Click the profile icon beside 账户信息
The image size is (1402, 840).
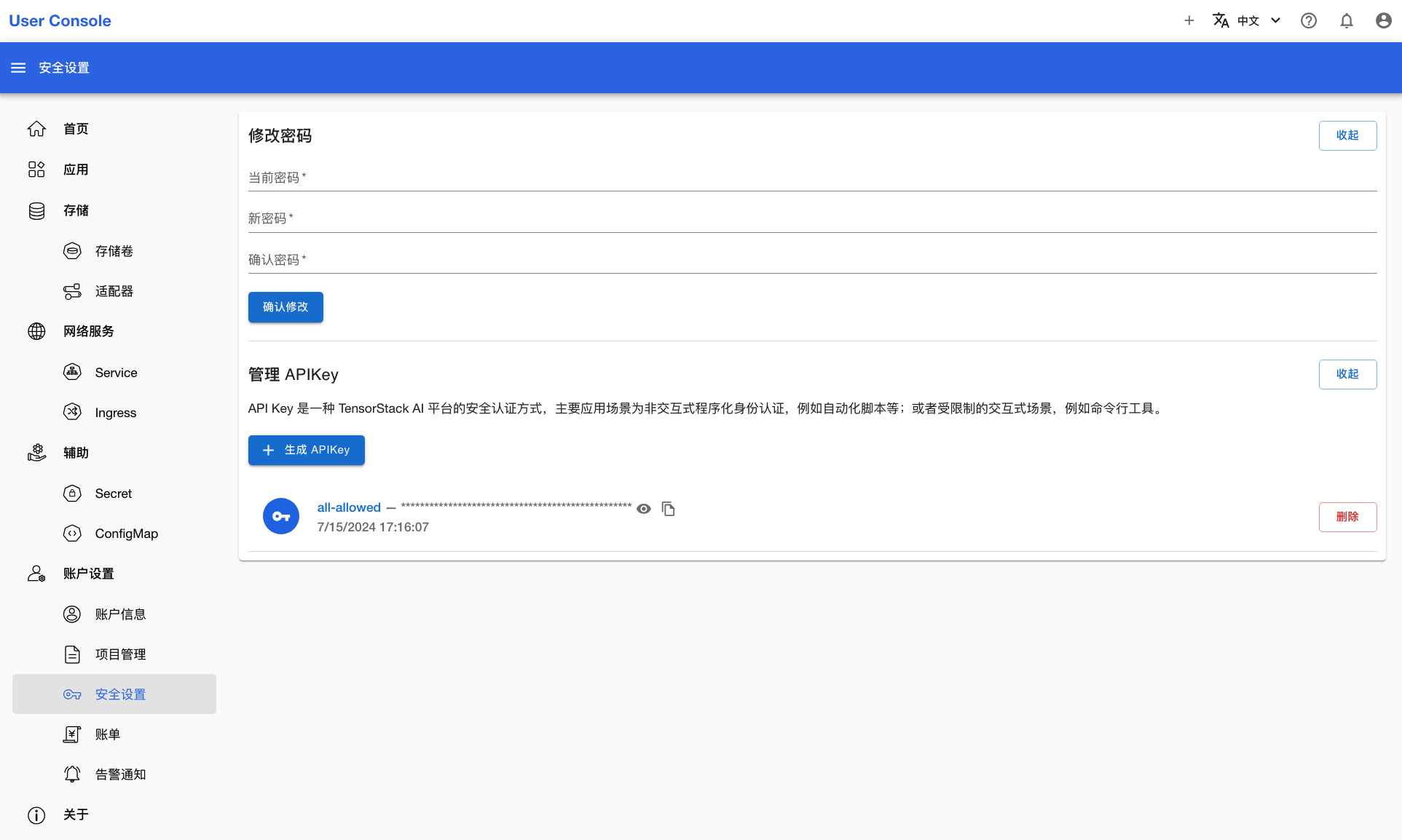[x=72, y=614]
